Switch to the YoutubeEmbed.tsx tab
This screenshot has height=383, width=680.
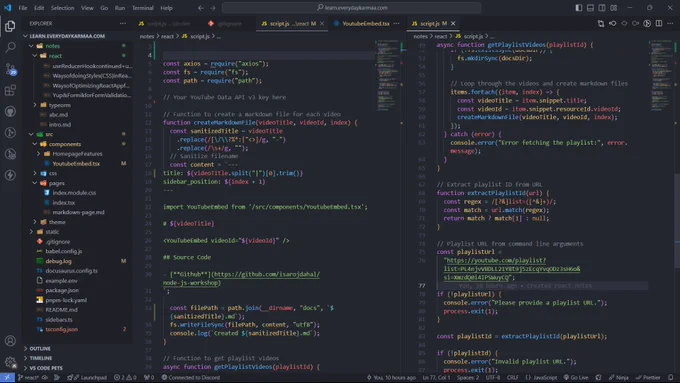pos(362,23)
